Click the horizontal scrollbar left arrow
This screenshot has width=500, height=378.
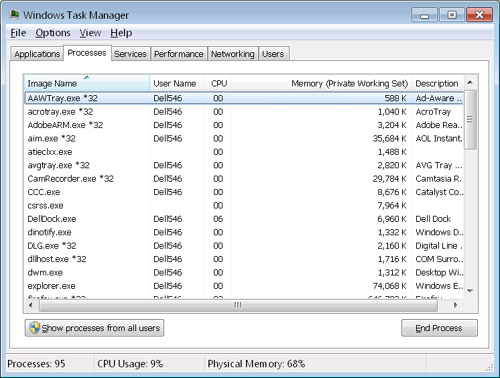[x=31, y=305]
